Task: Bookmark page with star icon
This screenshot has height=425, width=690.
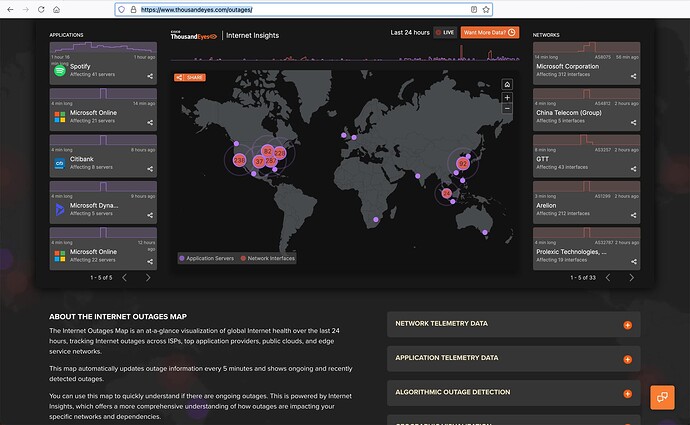Action: click(486, 9)
